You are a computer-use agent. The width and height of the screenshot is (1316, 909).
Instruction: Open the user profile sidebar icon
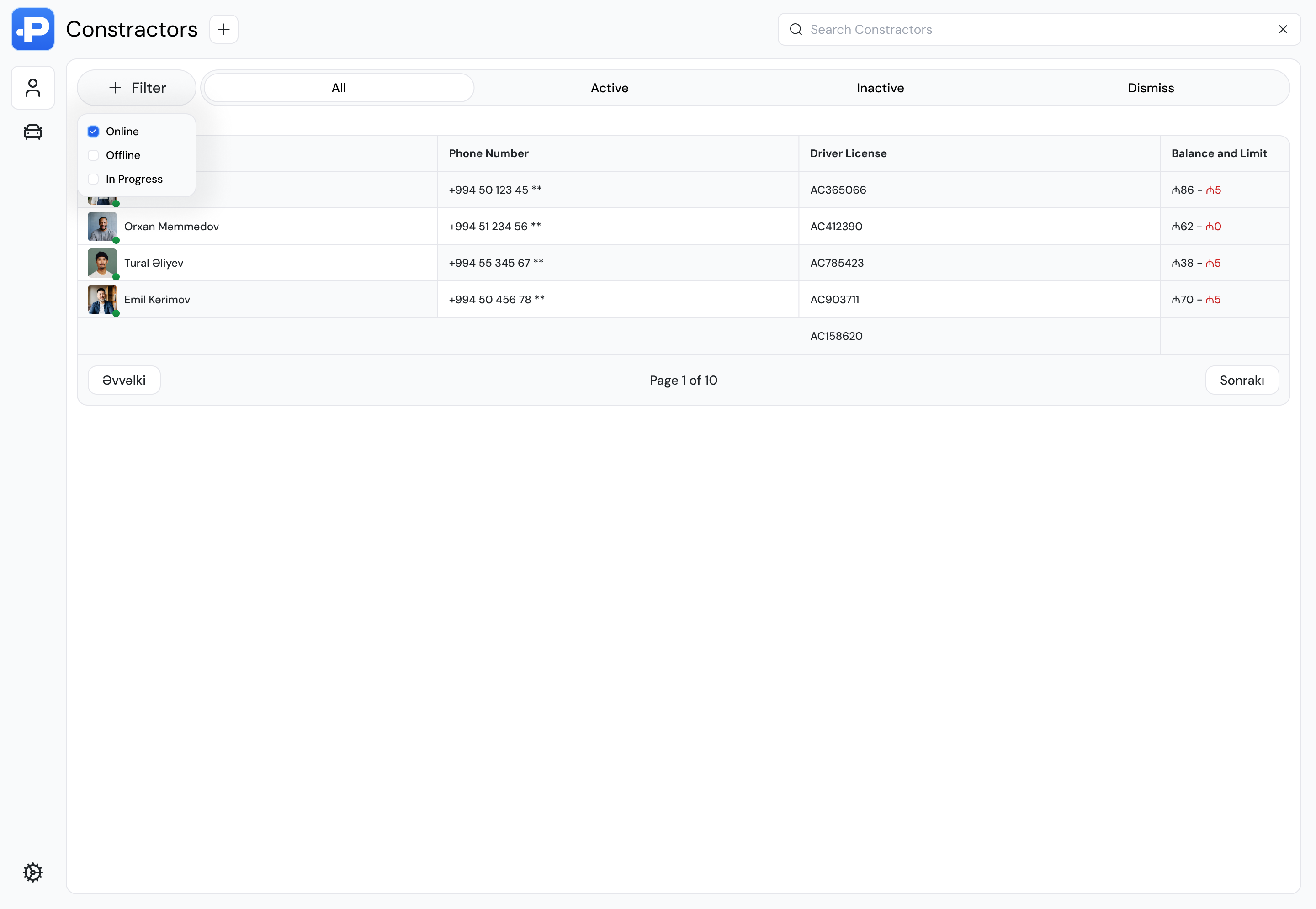click(x=32, y=88)
